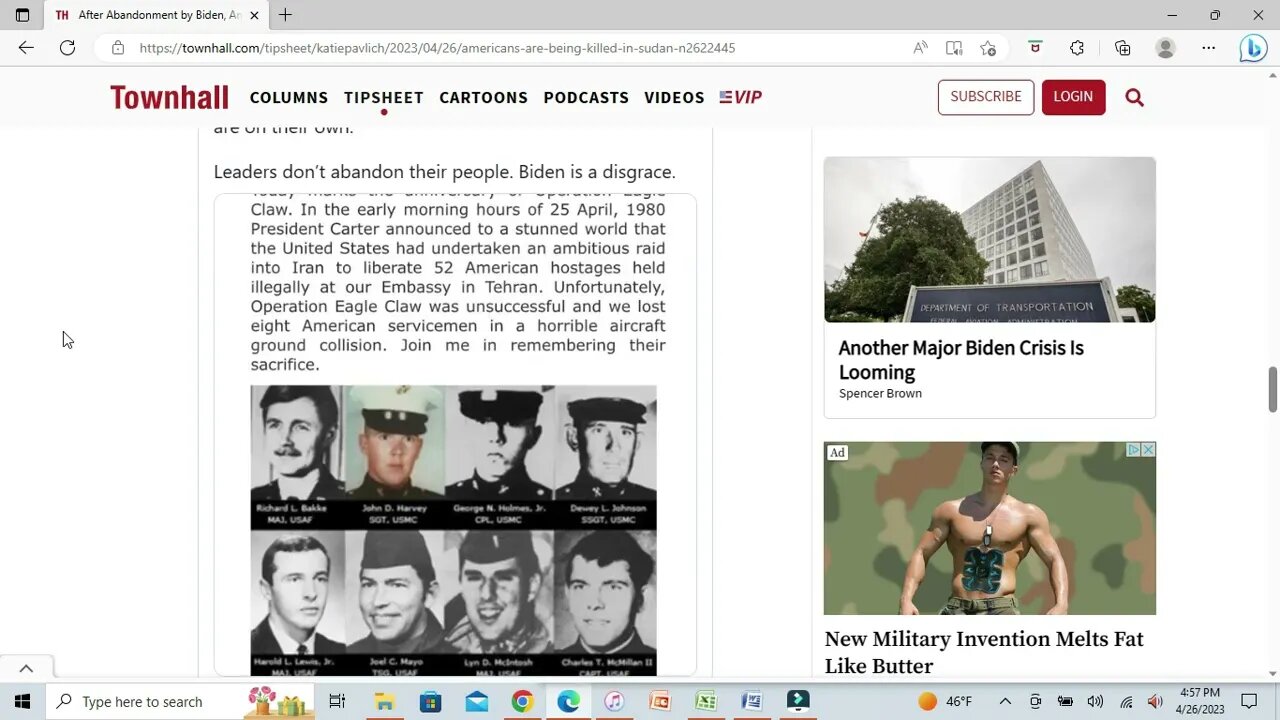Open the Department of Transportation article thumbnail

[990, 240]
